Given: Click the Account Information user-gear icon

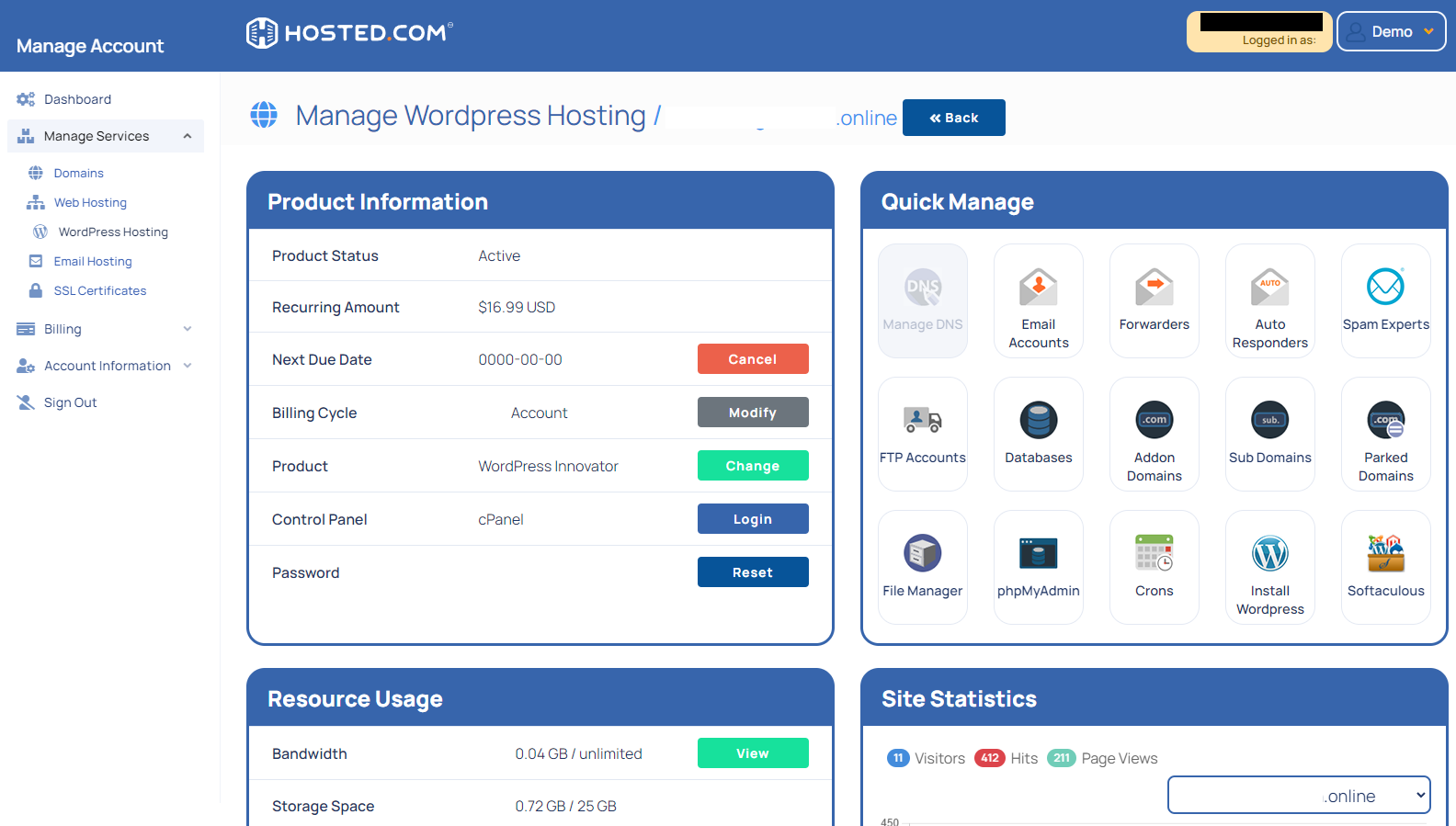Looking at the screenshot, I should click(x=26, y=366).
